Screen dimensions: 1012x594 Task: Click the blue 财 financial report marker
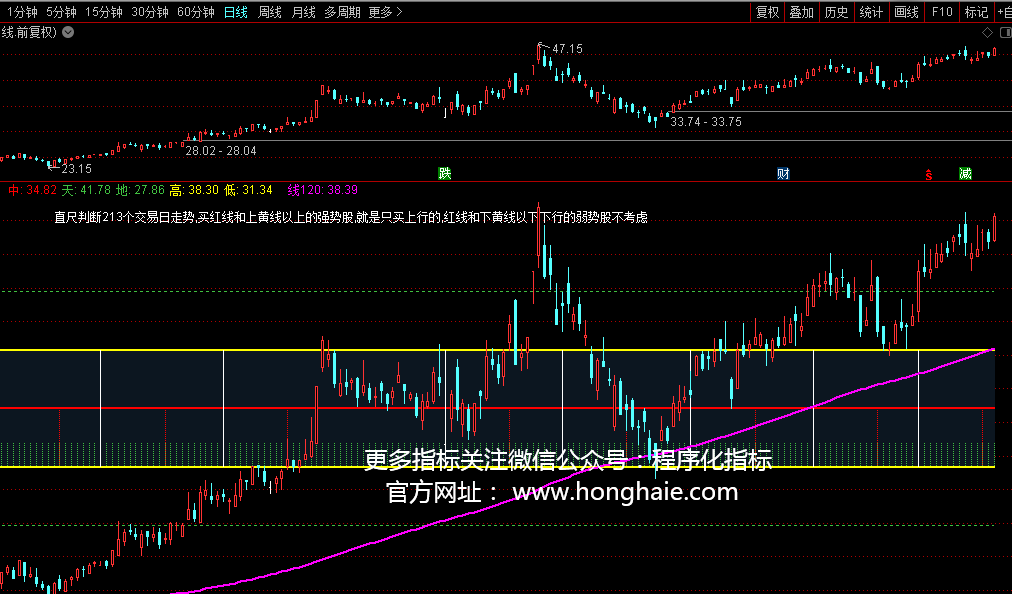pyautogui.click(x=783, y=174)
